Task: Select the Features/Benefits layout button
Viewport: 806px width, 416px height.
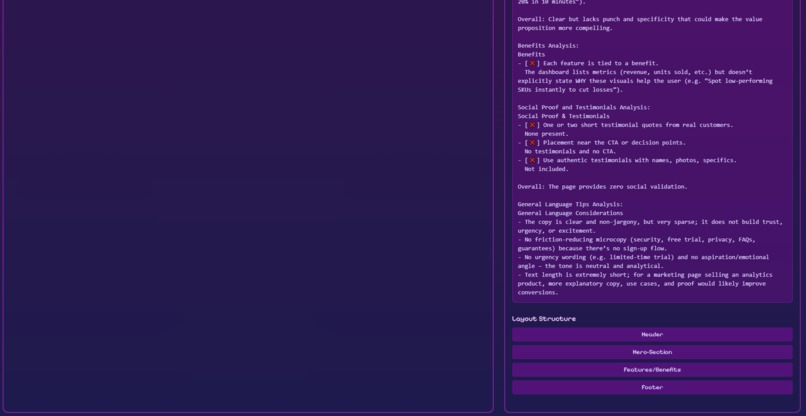Action: 652,370
